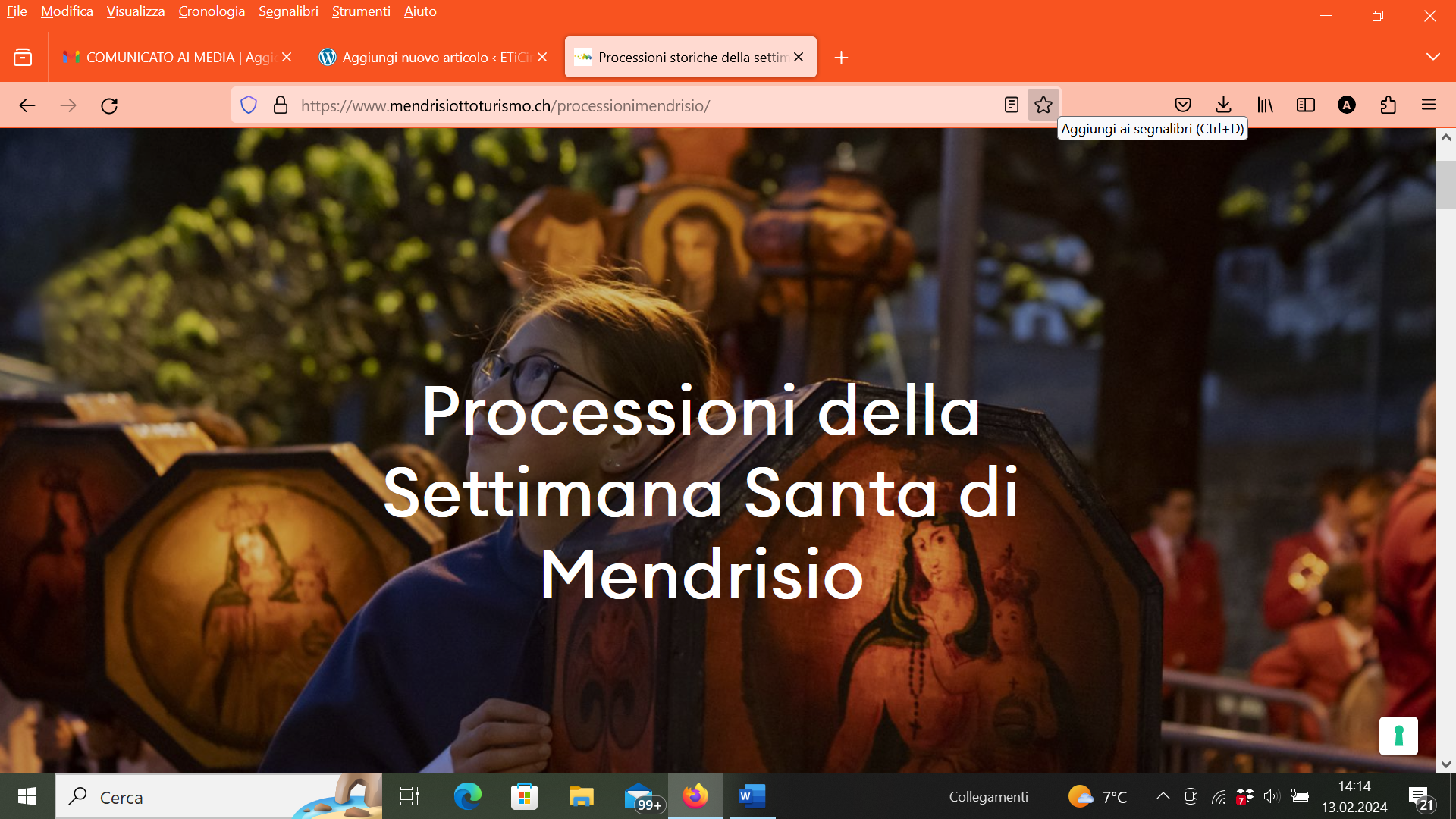The height and width of the screenshot is (819, 1456).
Task: Open the downloads panel
Action: click(1223, 105)
